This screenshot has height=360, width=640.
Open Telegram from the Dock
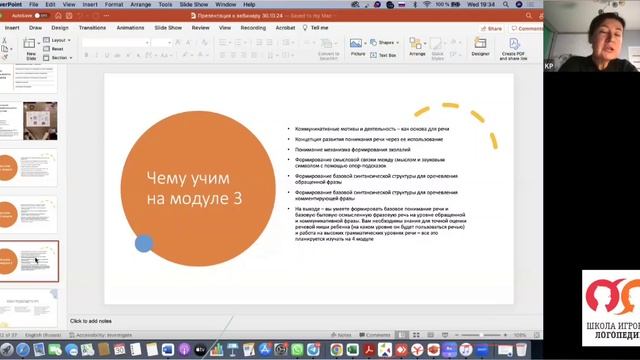click(313, 349)
